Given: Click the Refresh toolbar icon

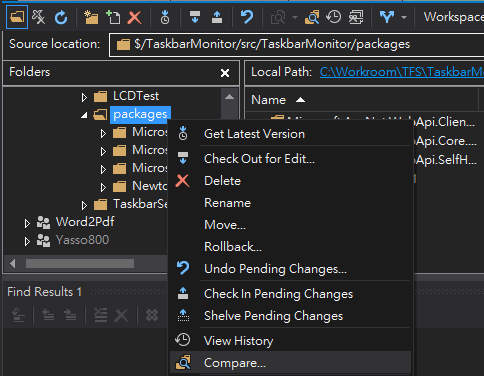Looking at the screenshot, I should pos(61,17).
